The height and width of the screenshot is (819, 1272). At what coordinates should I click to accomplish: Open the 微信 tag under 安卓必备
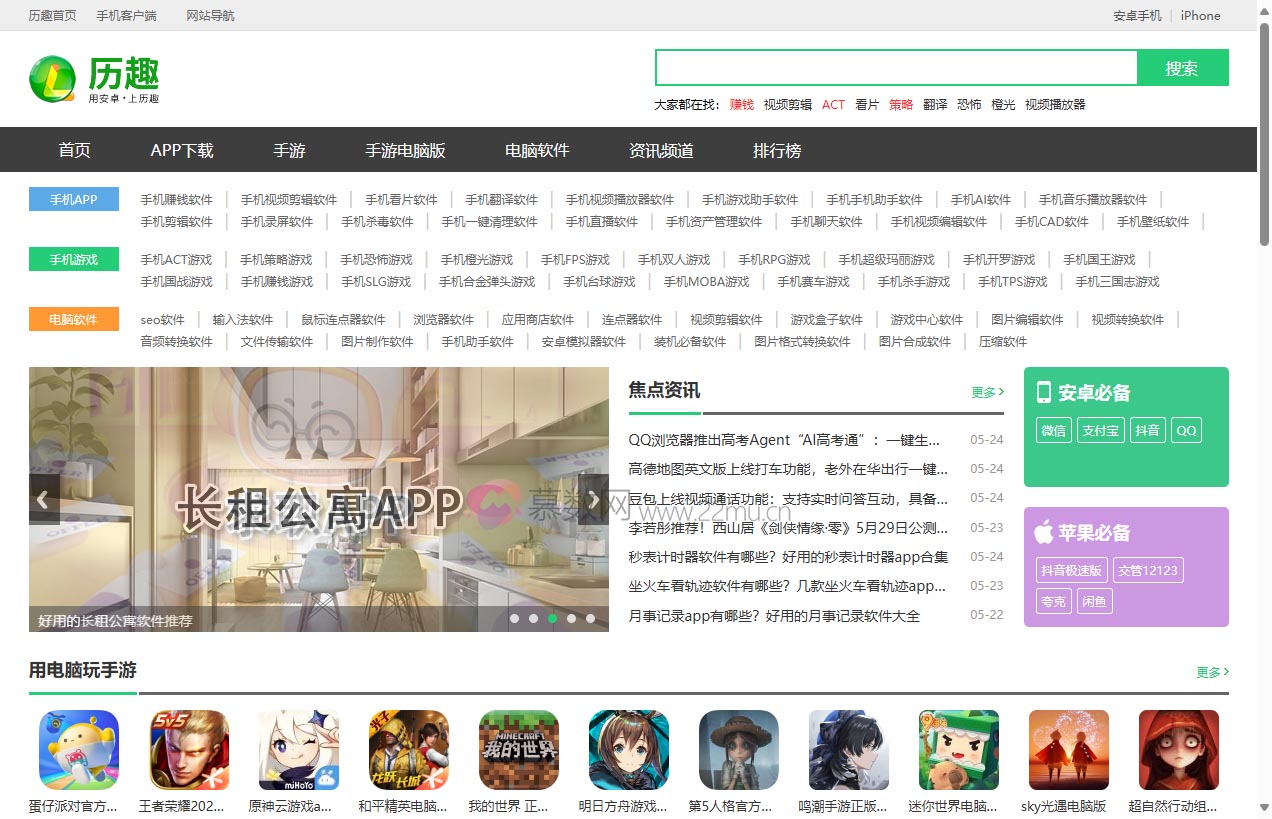(x=1053, y=430)
